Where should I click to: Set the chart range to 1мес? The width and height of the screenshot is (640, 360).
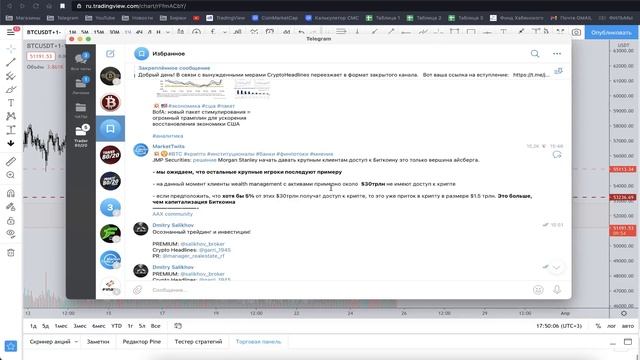(61, 326)
